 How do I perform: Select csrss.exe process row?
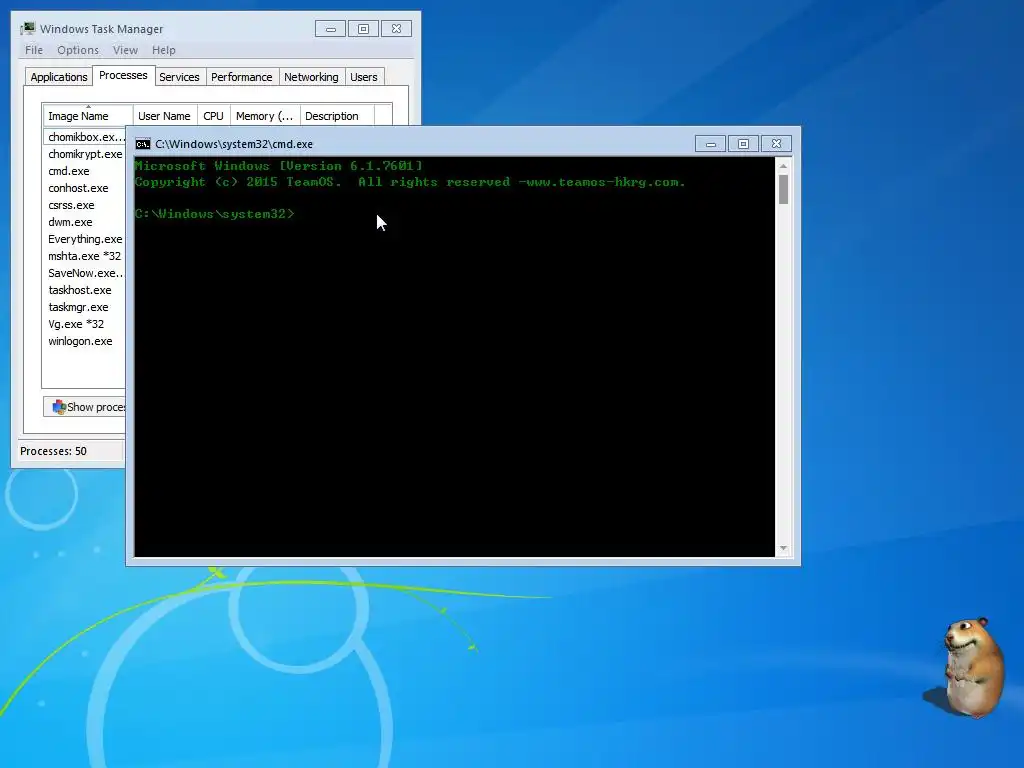pos(85,205)
